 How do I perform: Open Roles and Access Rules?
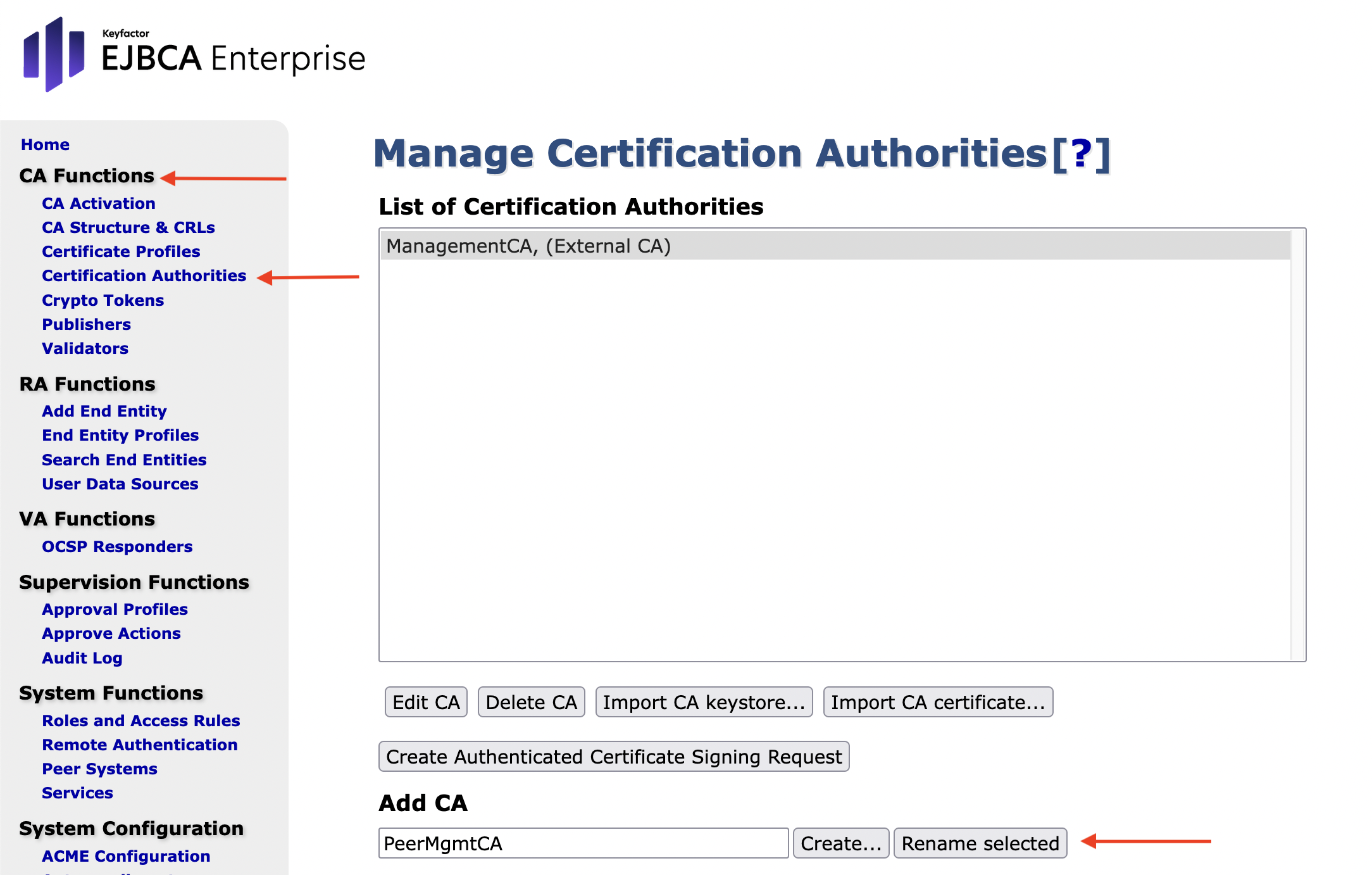click(140, 721)
